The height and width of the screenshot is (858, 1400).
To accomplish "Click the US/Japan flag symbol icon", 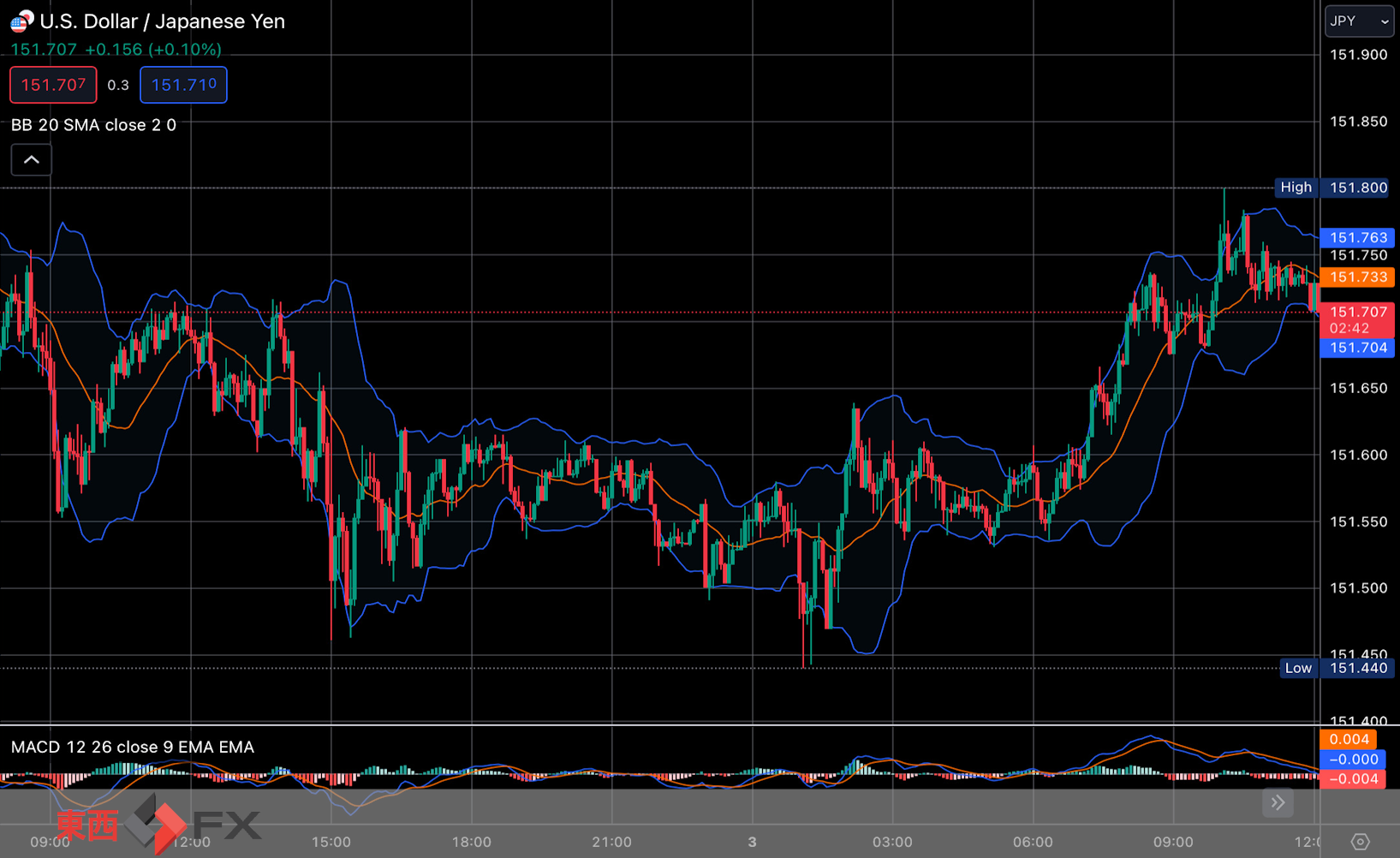I will pos(22,21).
